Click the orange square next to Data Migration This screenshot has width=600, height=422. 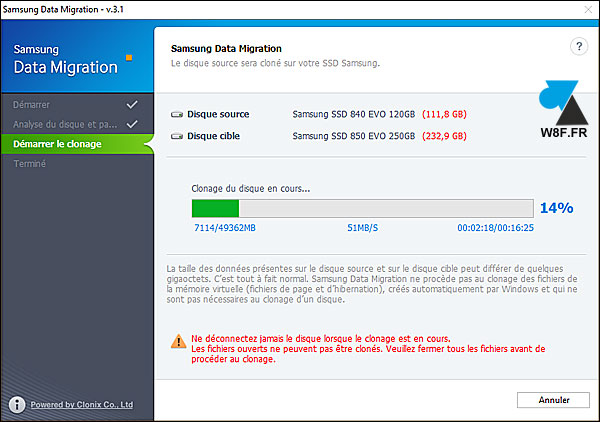pos(129,58)
